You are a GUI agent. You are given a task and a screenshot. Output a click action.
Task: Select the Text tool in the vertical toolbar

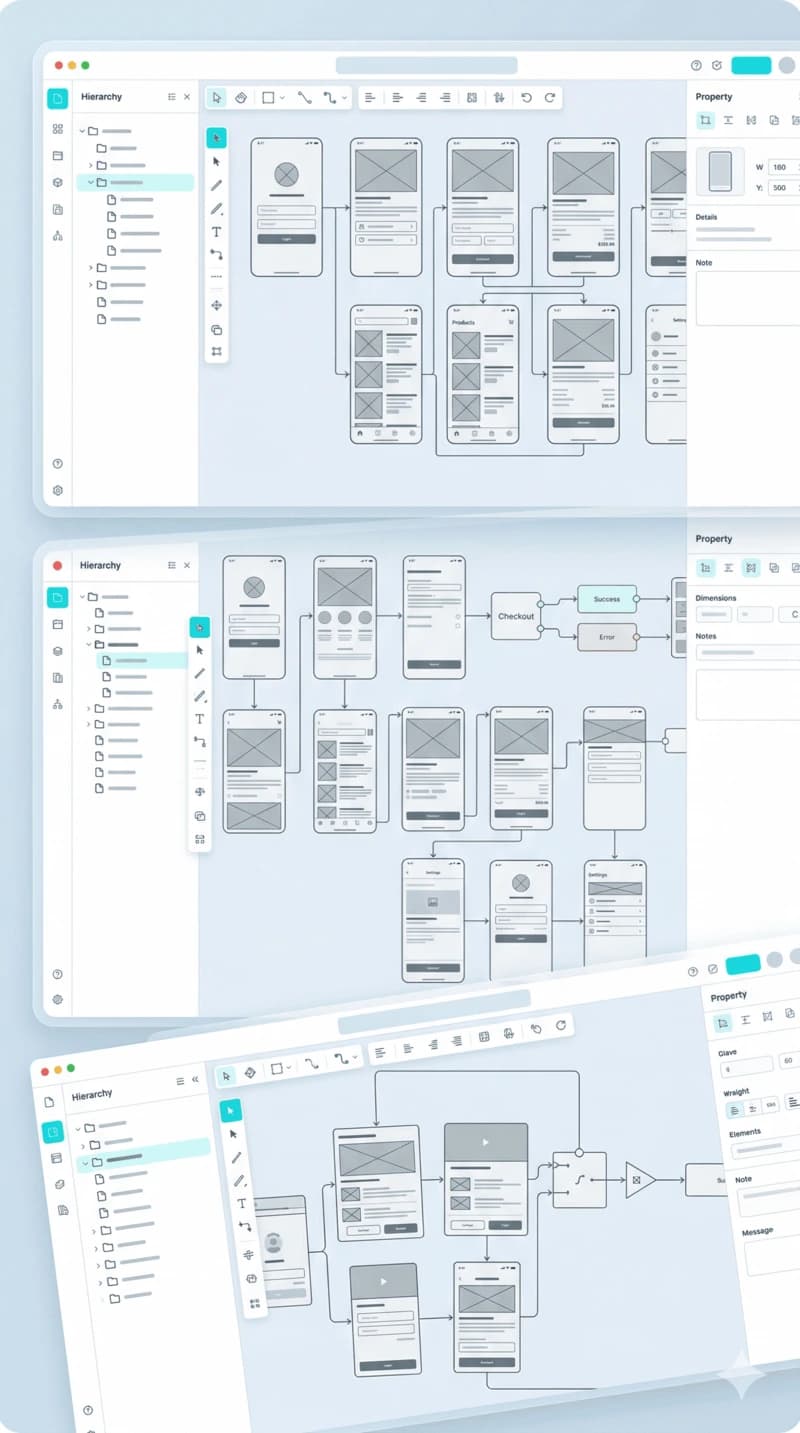pyautogui.click(x=216, y=231)
